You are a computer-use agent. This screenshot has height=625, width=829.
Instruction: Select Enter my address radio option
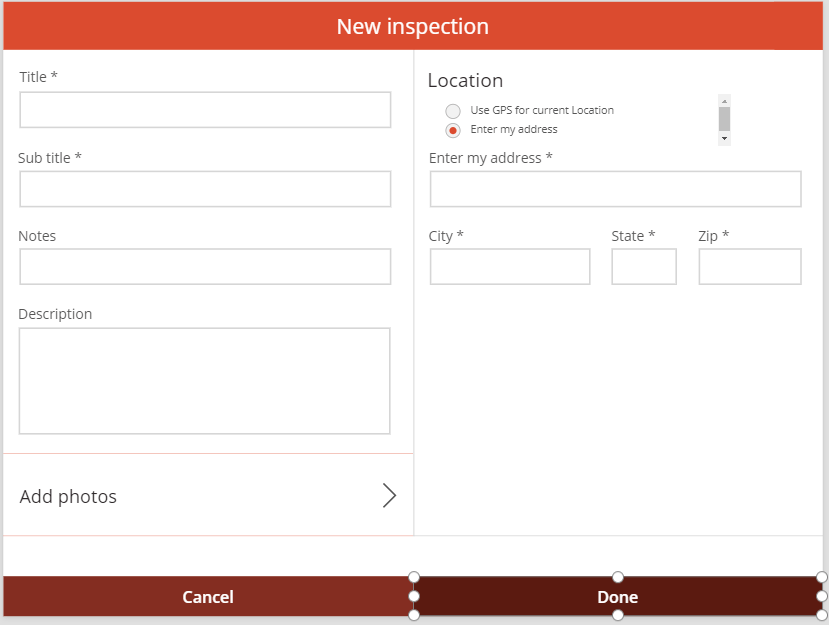coord(453,130)
